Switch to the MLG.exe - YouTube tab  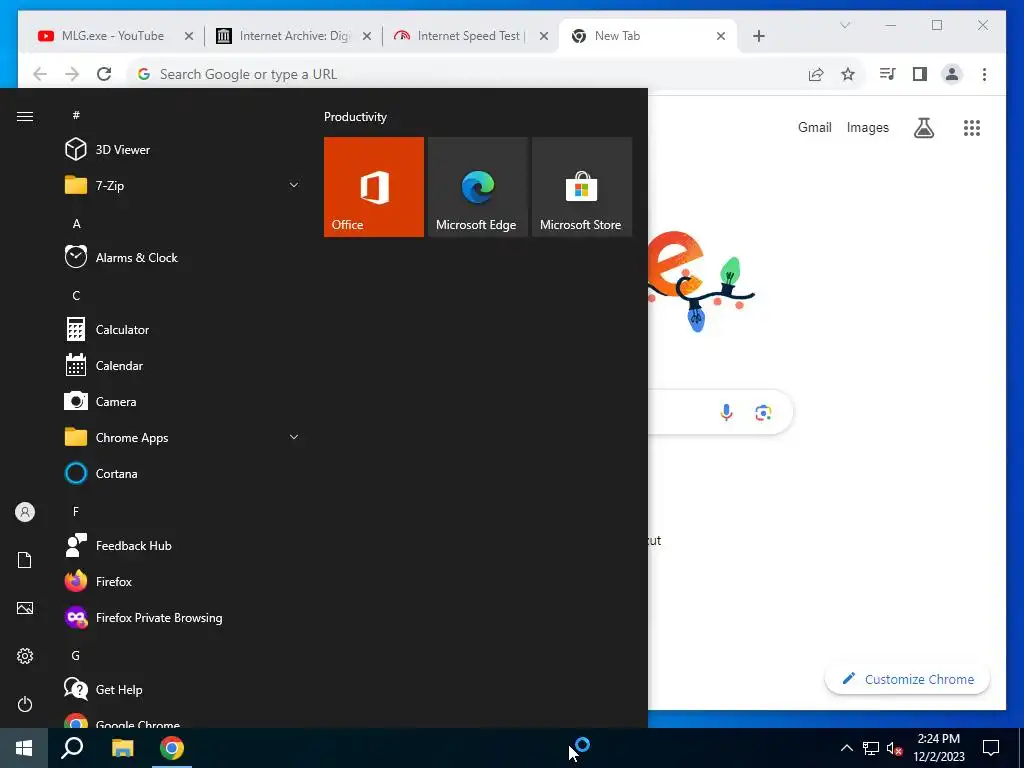[114, 36]
